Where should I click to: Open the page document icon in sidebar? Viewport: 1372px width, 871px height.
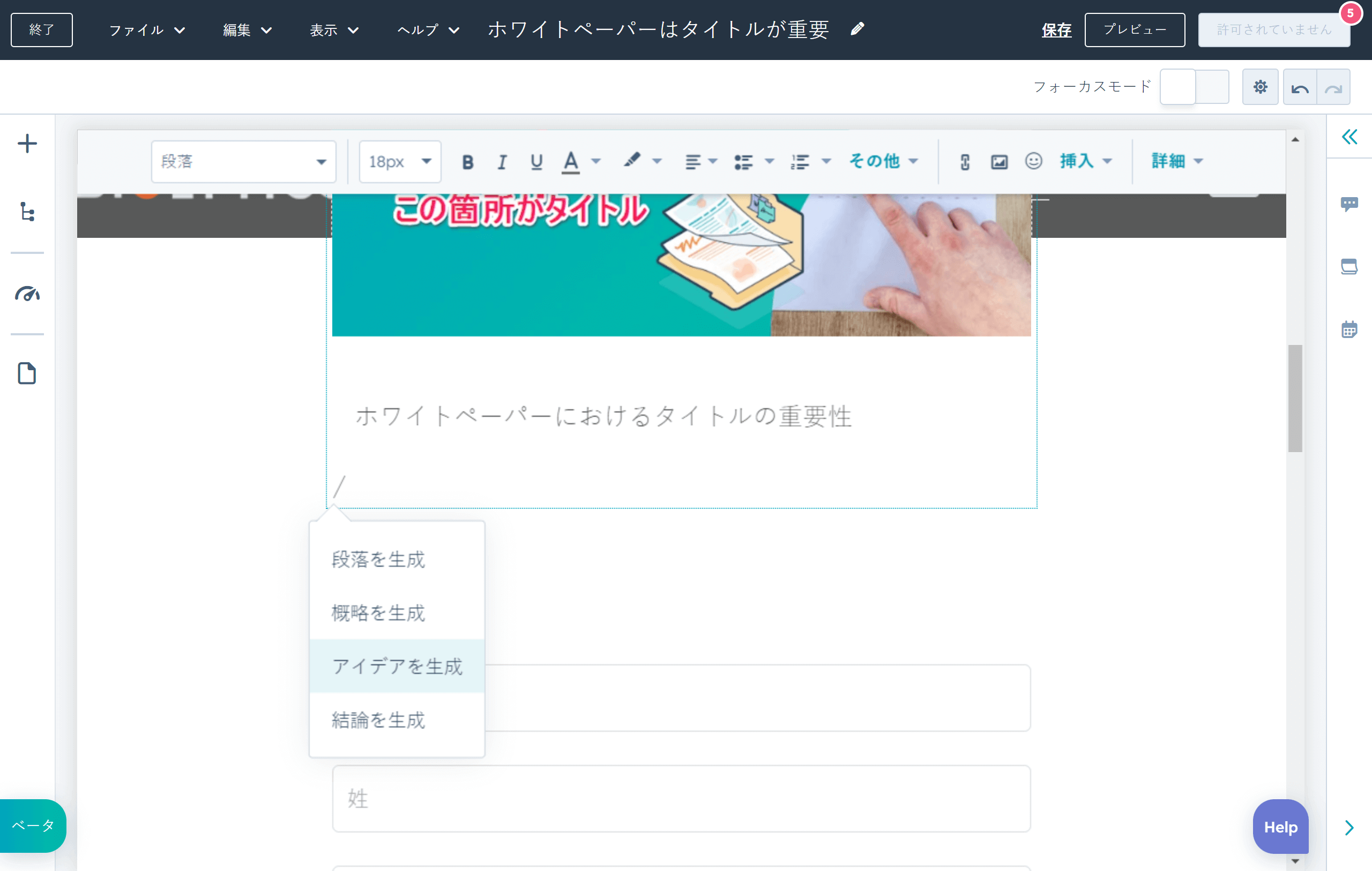(27, 373)
